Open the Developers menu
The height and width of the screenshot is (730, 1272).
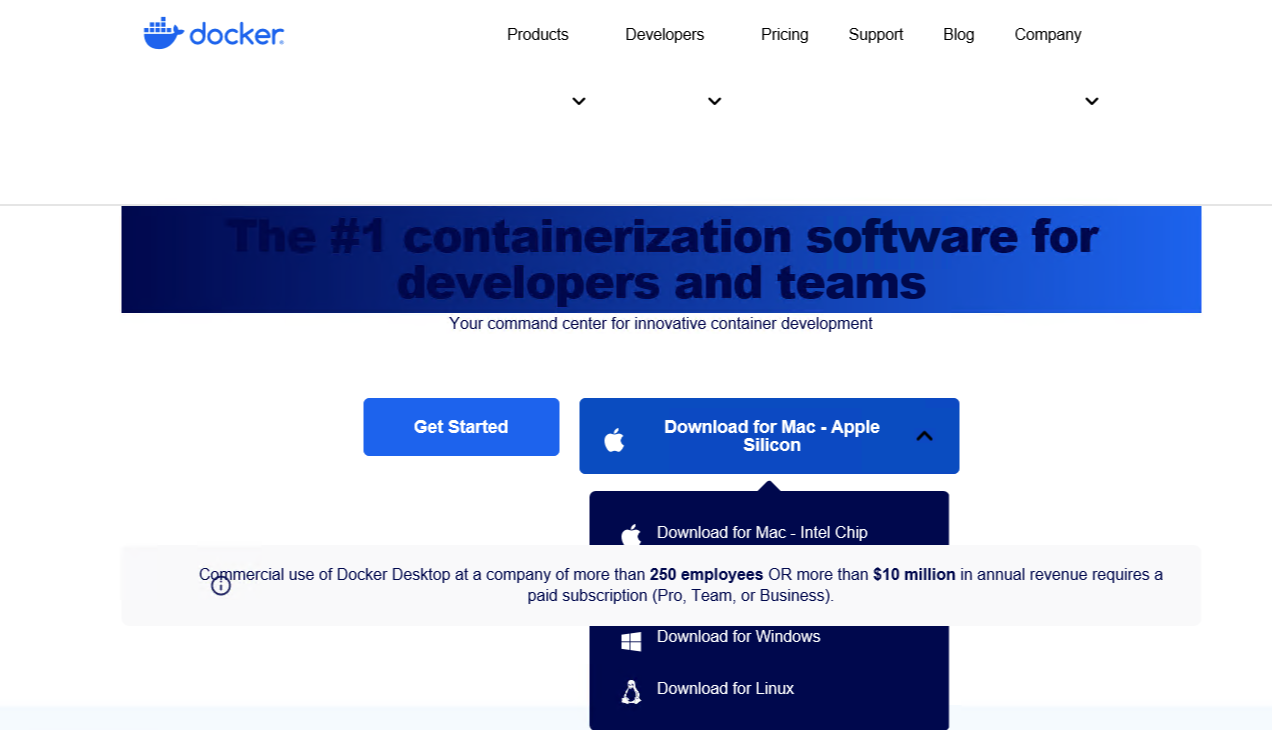(664, 34)
